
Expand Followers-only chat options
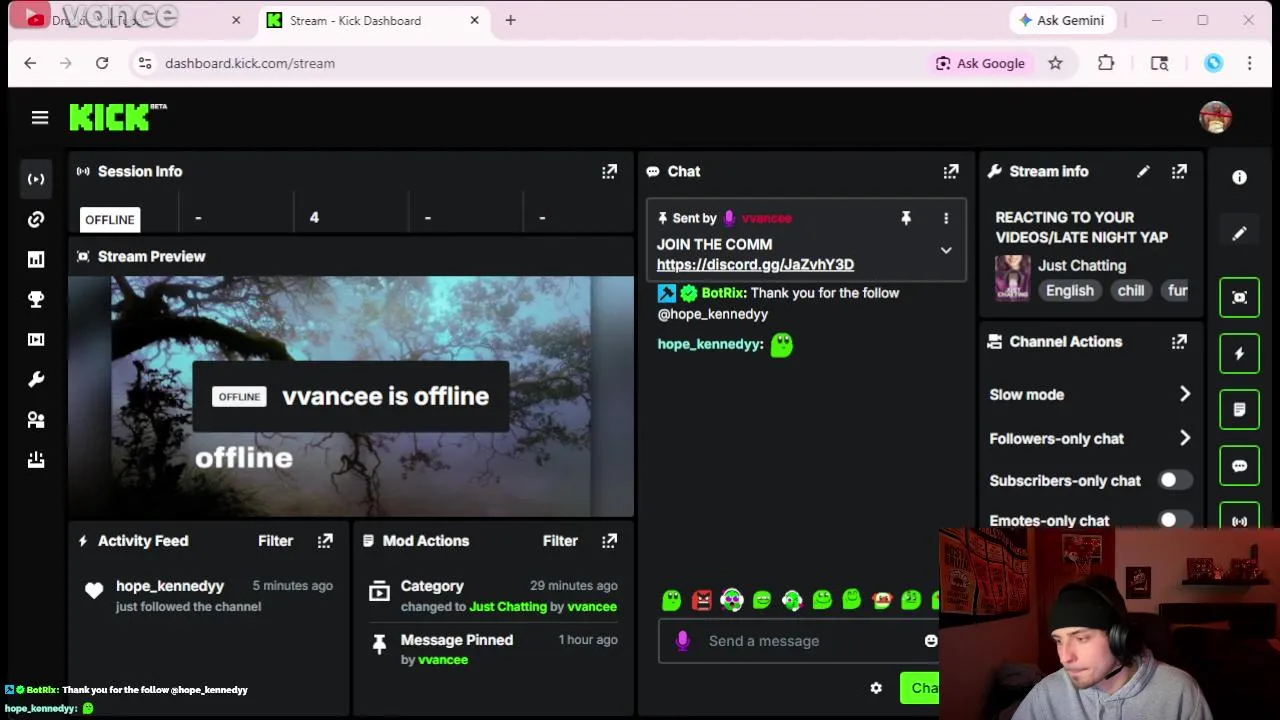point(1185,438)
